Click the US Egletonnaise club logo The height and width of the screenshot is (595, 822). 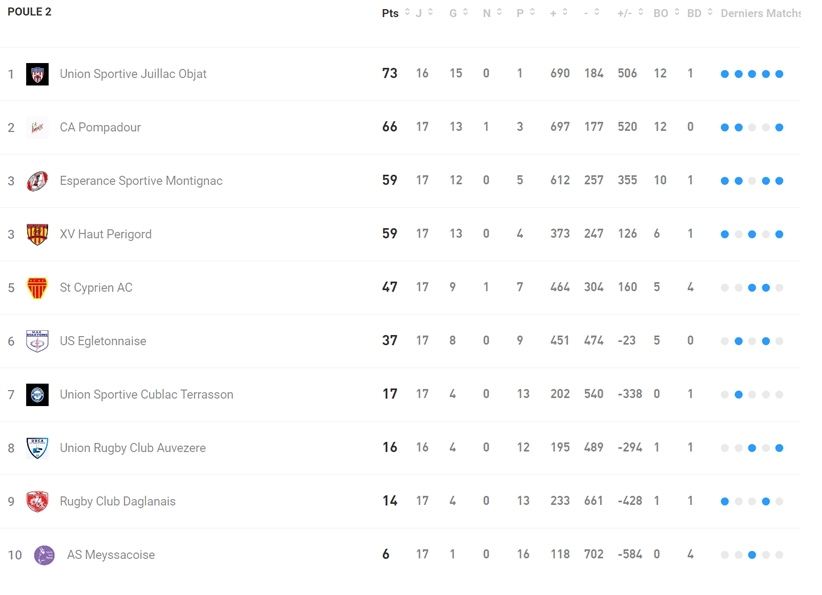(37, 341)
